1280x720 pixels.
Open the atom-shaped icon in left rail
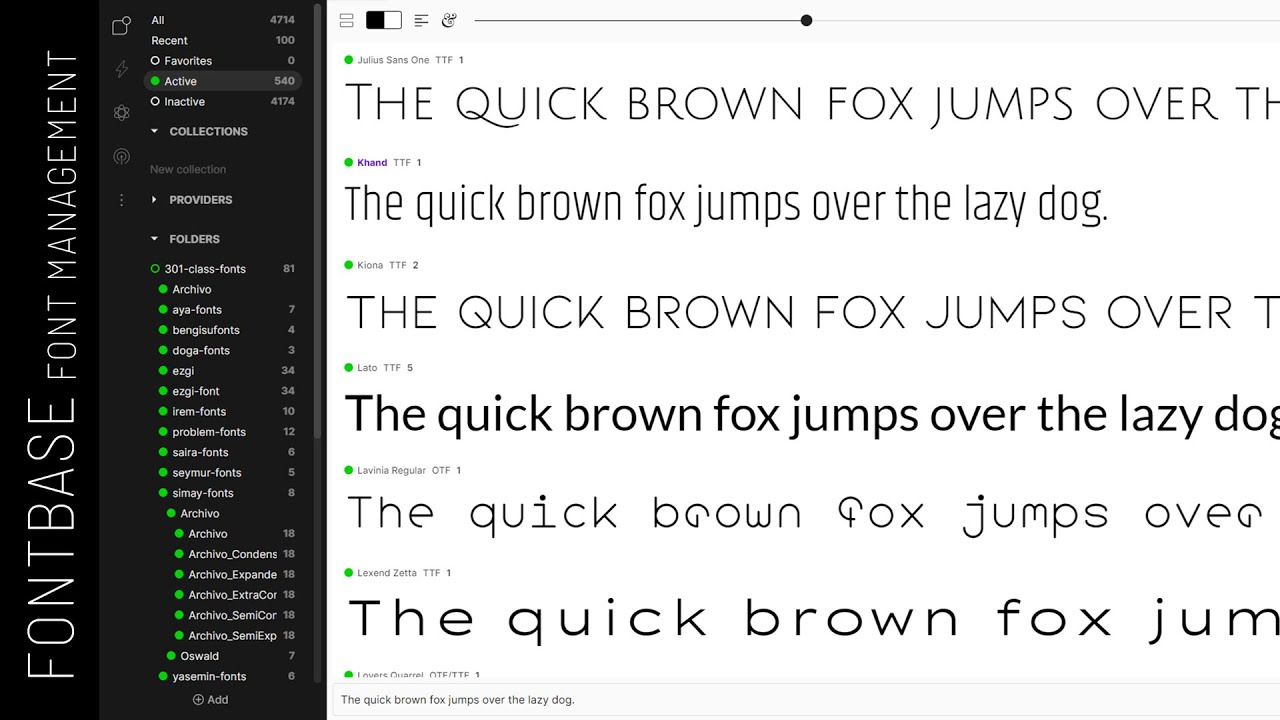point(122,113)
